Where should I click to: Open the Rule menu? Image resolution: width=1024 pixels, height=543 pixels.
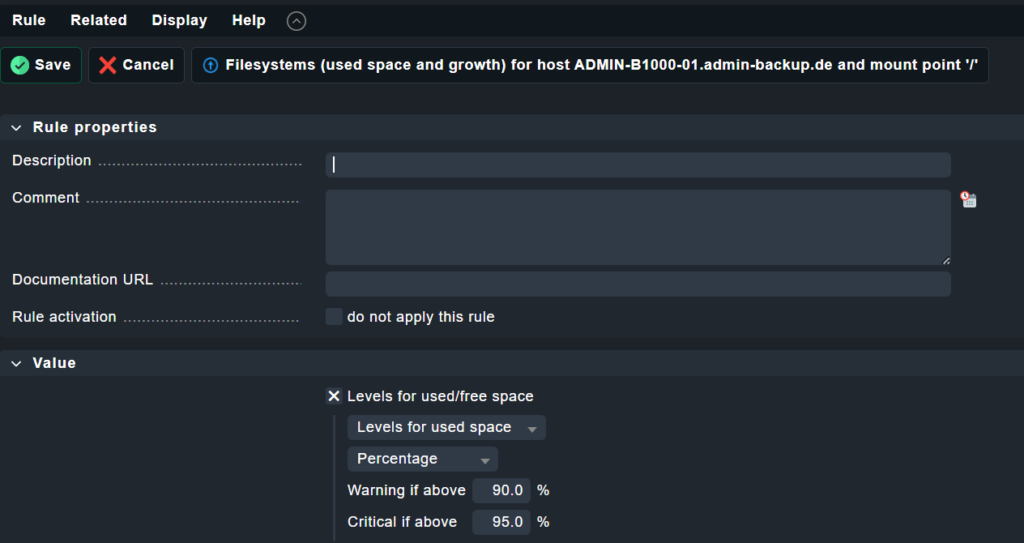click(x=29, y=20)
